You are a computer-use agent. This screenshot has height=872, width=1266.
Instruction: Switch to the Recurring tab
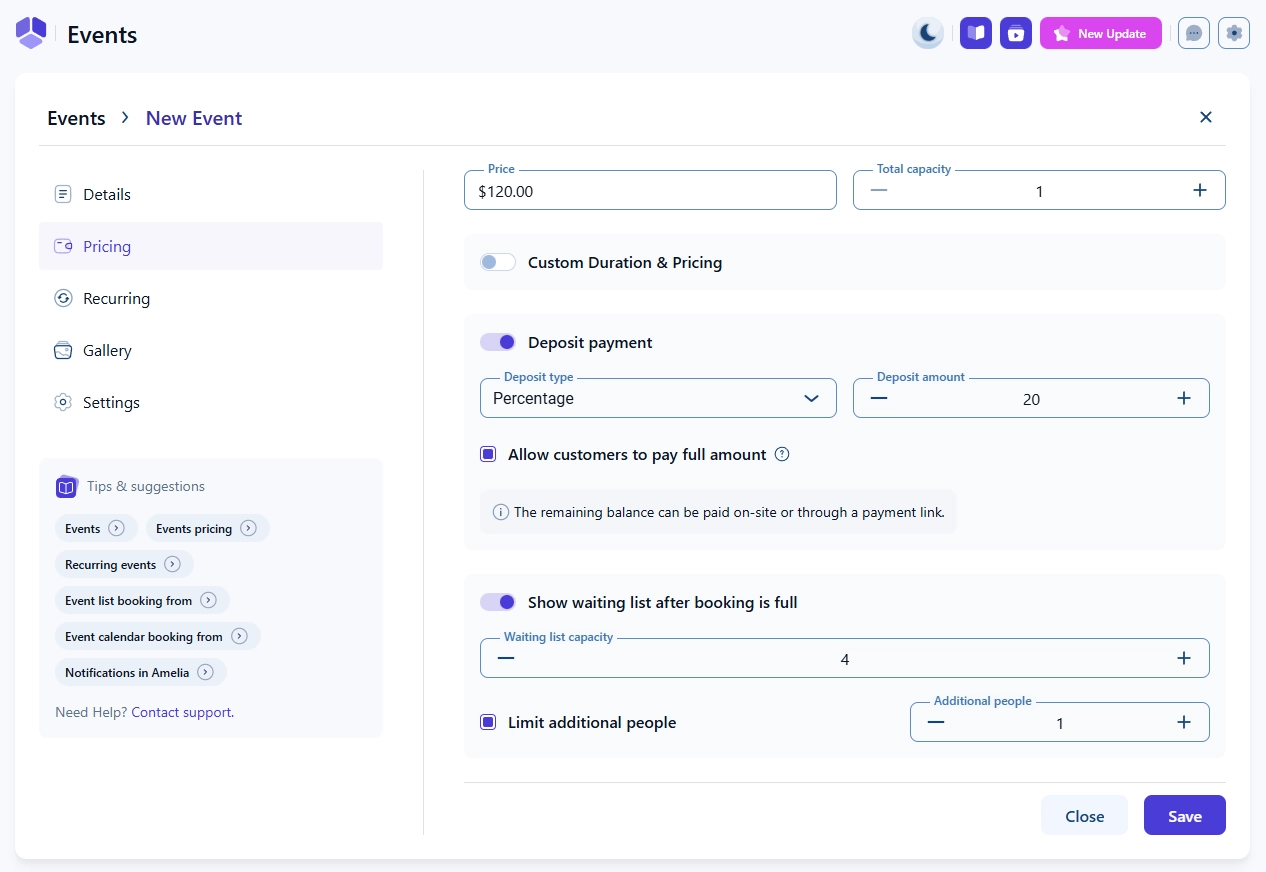click(116, 298)
